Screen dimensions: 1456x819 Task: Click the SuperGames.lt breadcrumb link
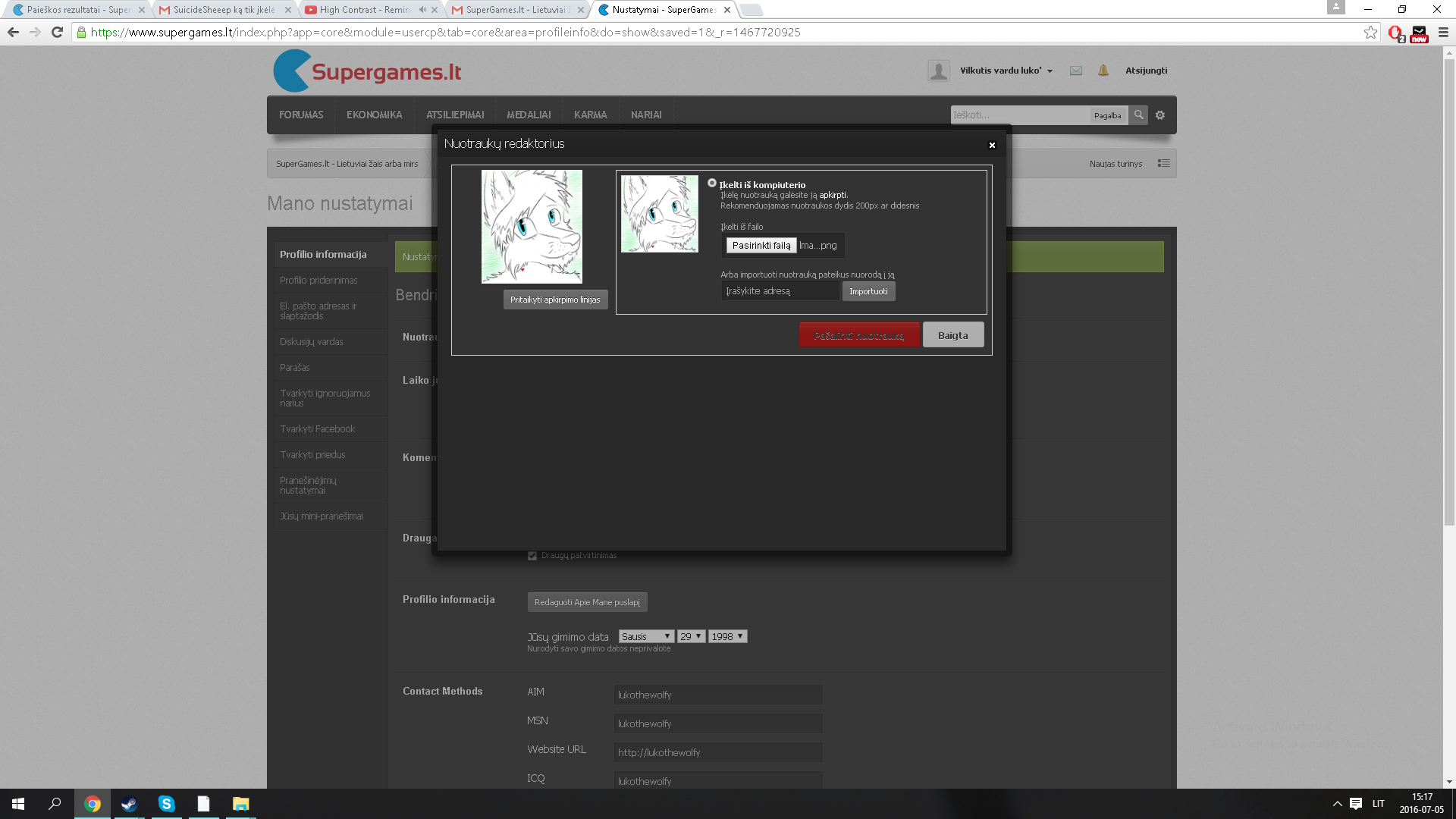[x=347, y=164]
